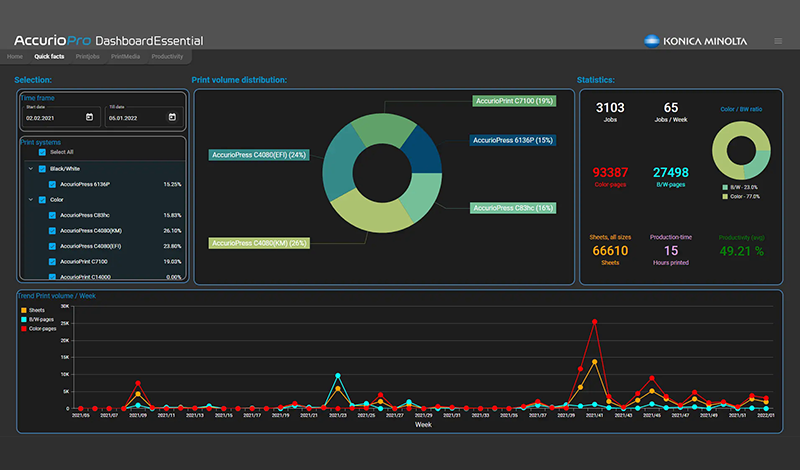Click the B/W 23.0% ratio legend marker
This screenshot has width=800, height=470.
[725, 187]
